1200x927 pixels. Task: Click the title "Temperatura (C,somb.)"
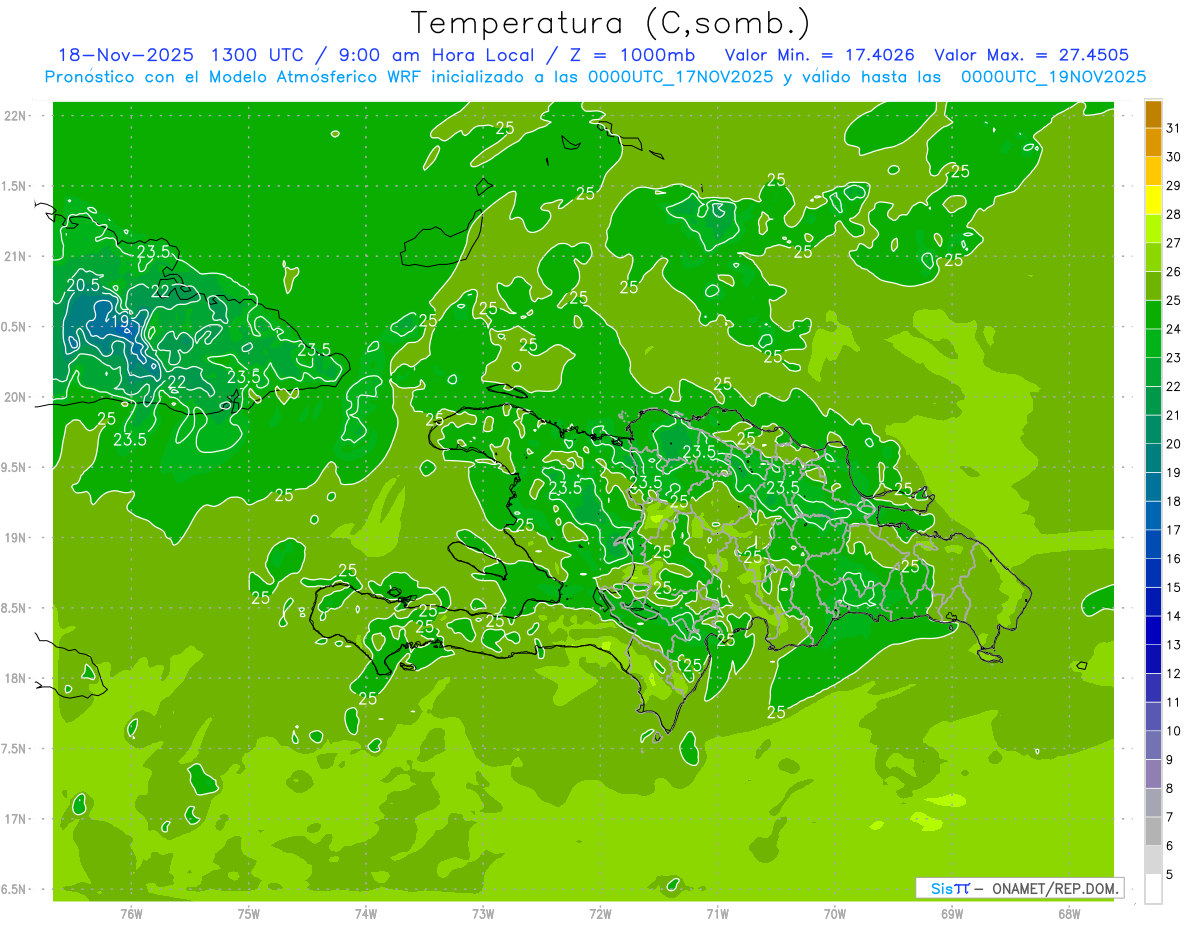pos(610,22)
